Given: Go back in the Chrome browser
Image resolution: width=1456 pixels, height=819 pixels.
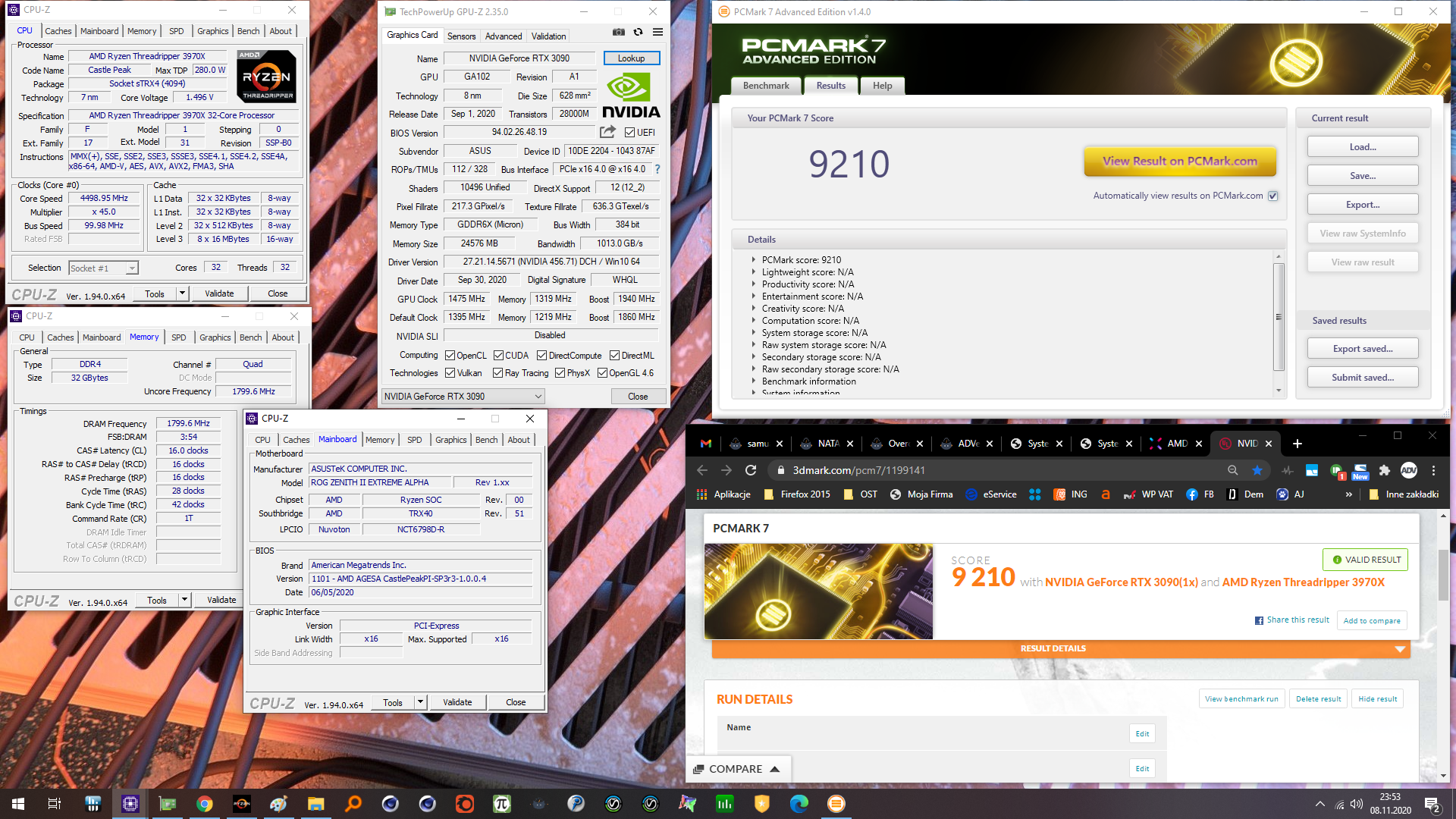Looking at the screenshot, I should point(701,470).
